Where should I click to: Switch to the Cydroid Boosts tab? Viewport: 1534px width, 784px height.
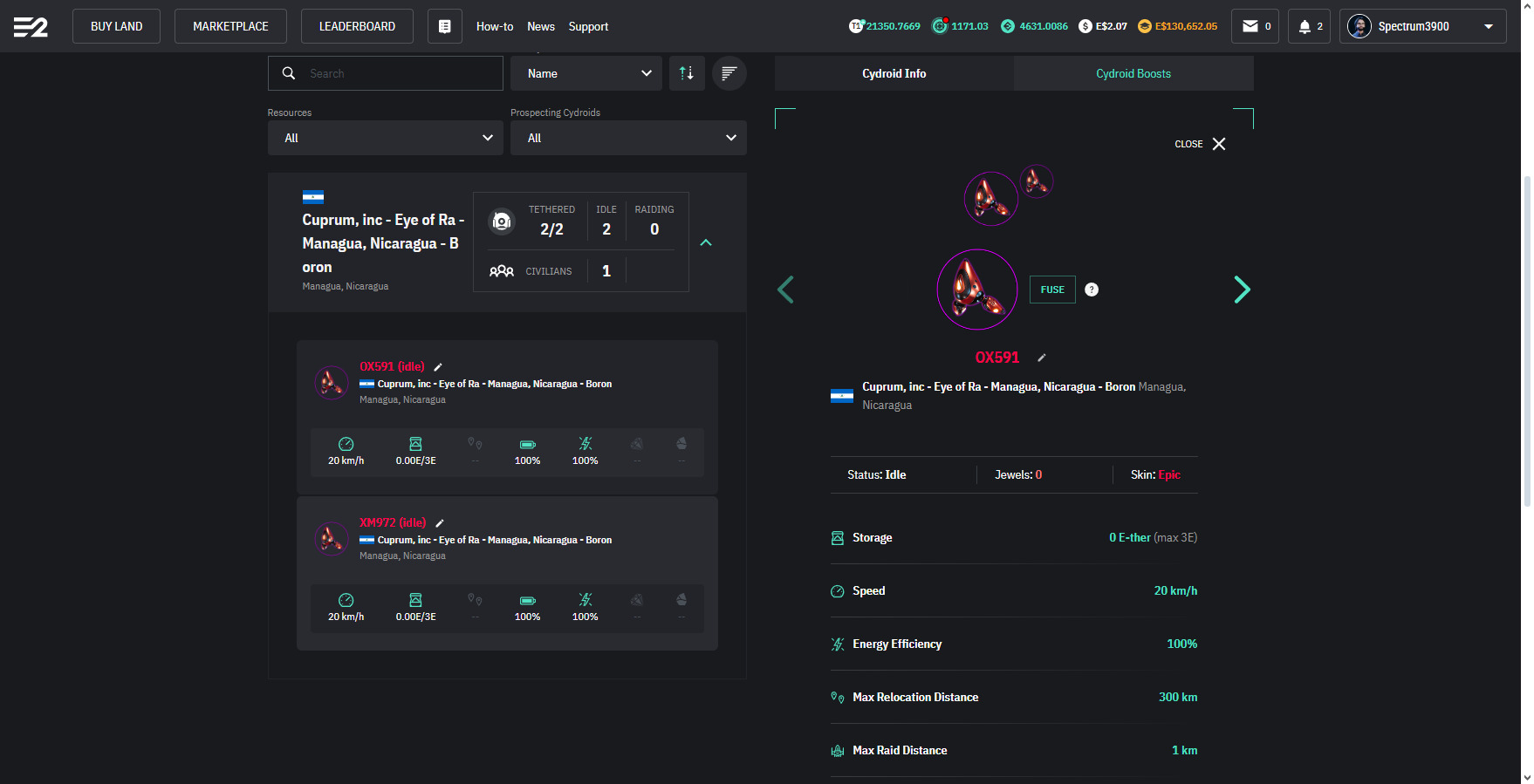tap(1133, 73)
